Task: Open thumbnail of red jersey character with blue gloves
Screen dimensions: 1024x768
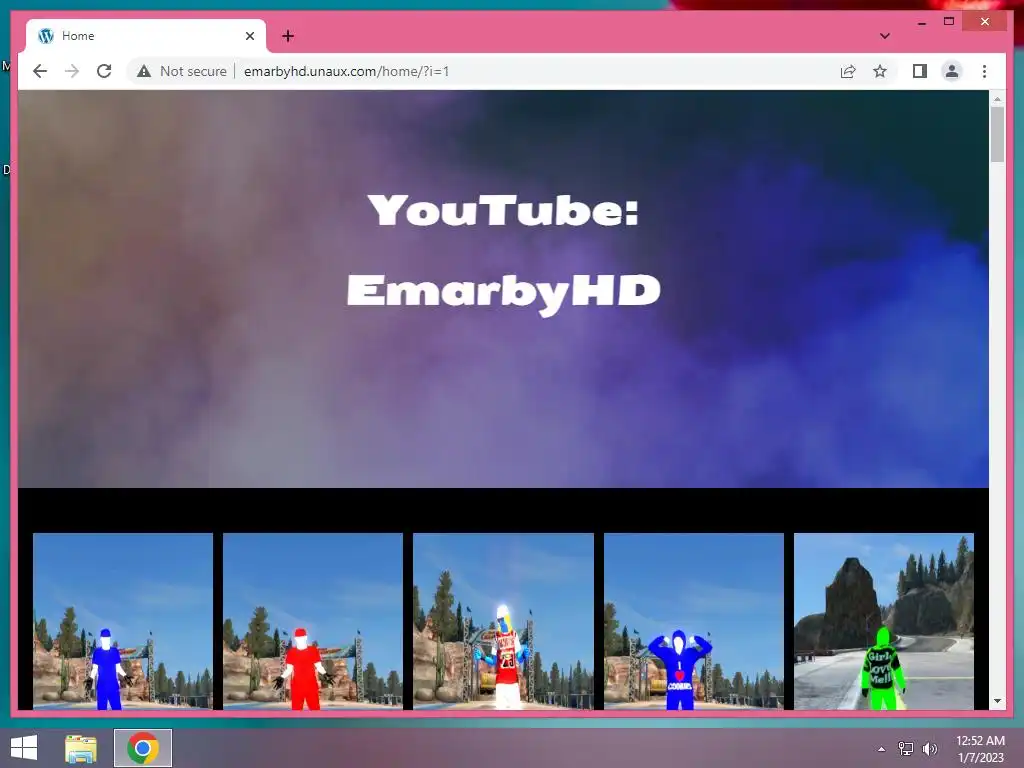Action: tap(504, 621)
